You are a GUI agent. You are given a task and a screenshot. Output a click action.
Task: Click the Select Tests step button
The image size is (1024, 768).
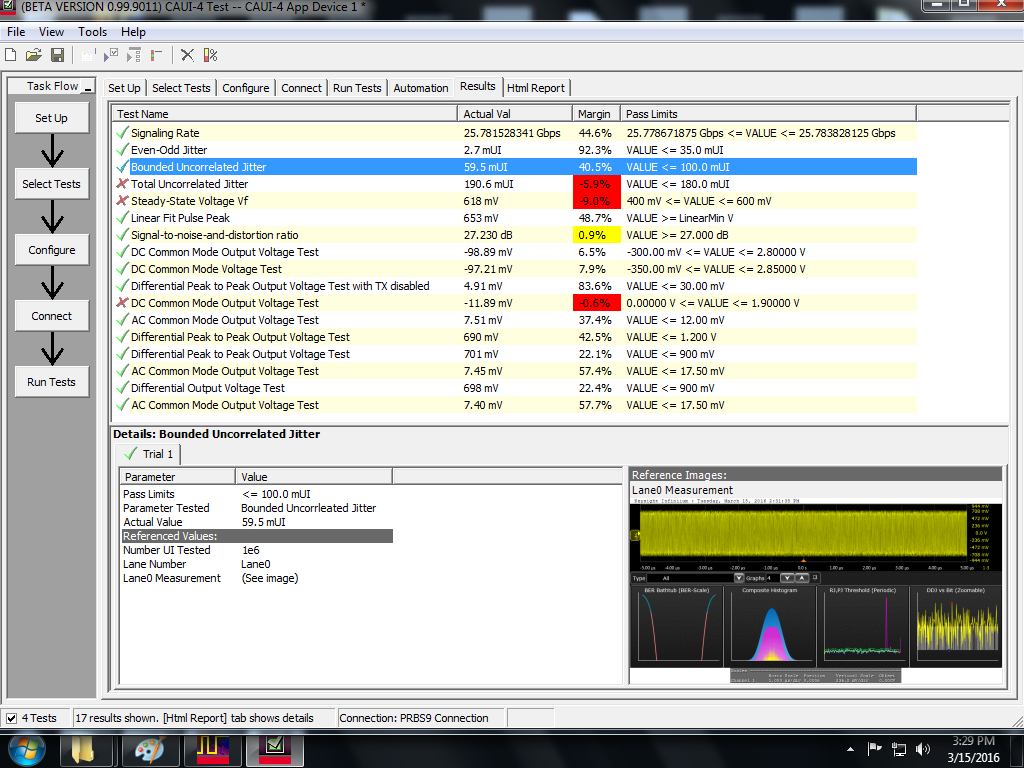[51, 183]
